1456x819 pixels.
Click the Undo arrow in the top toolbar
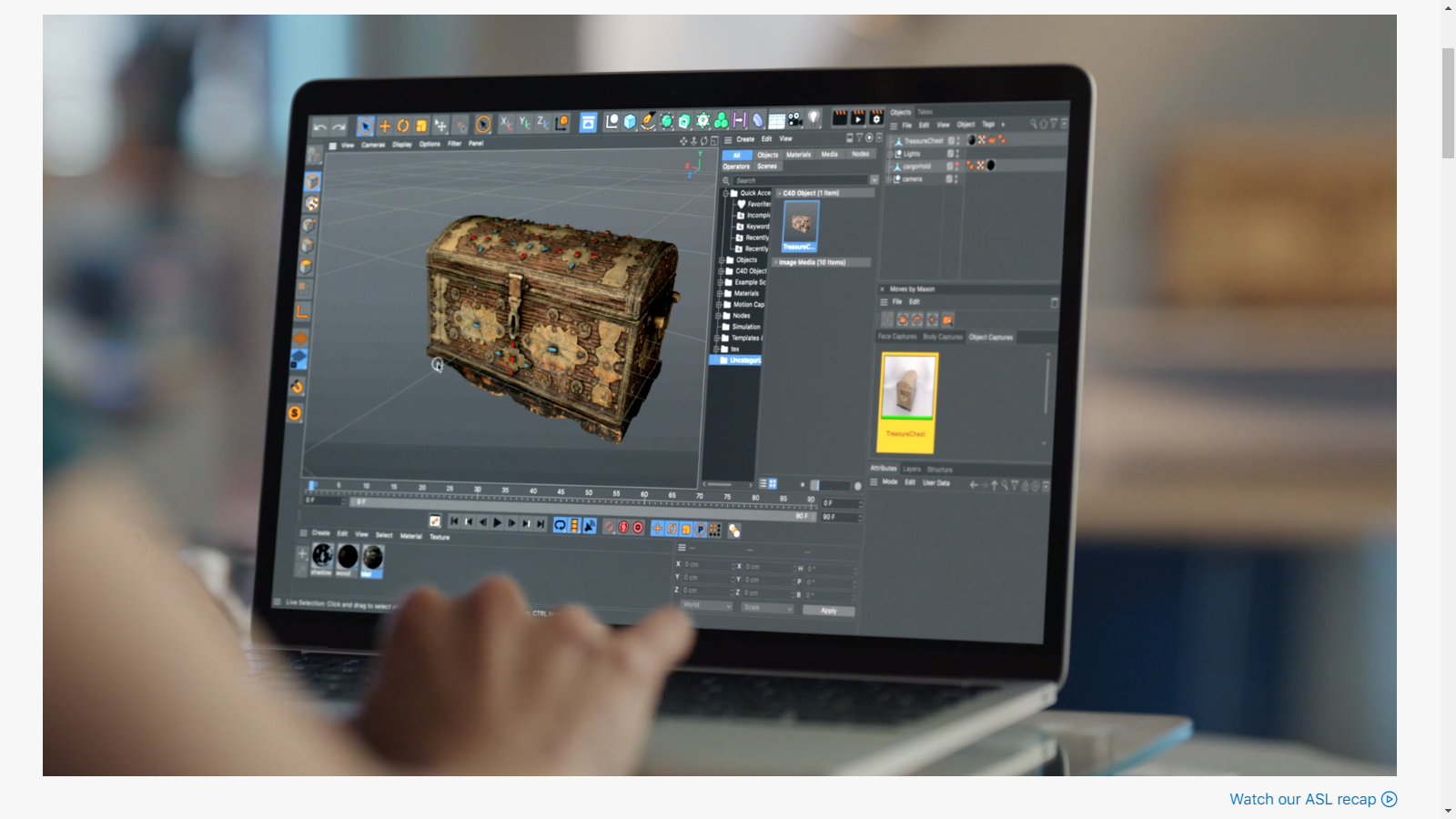320,127
